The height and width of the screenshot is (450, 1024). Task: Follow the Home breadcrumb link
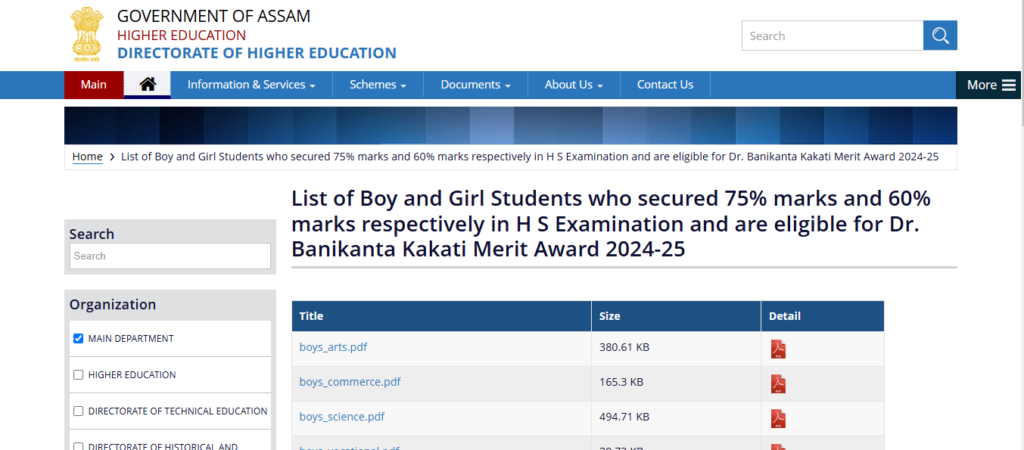[x=87, y=157]
